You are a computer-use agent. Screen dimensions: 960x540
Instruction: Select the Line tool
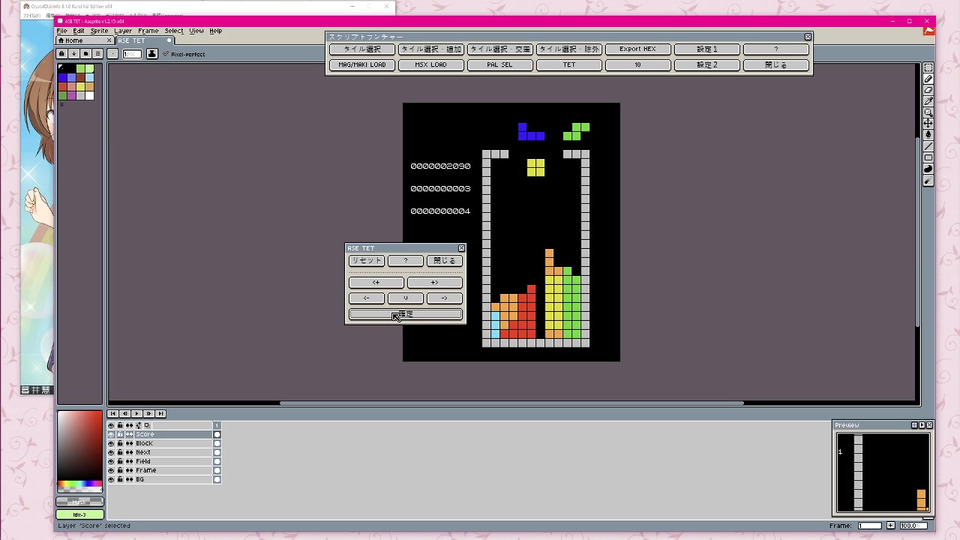coord(928,146)
